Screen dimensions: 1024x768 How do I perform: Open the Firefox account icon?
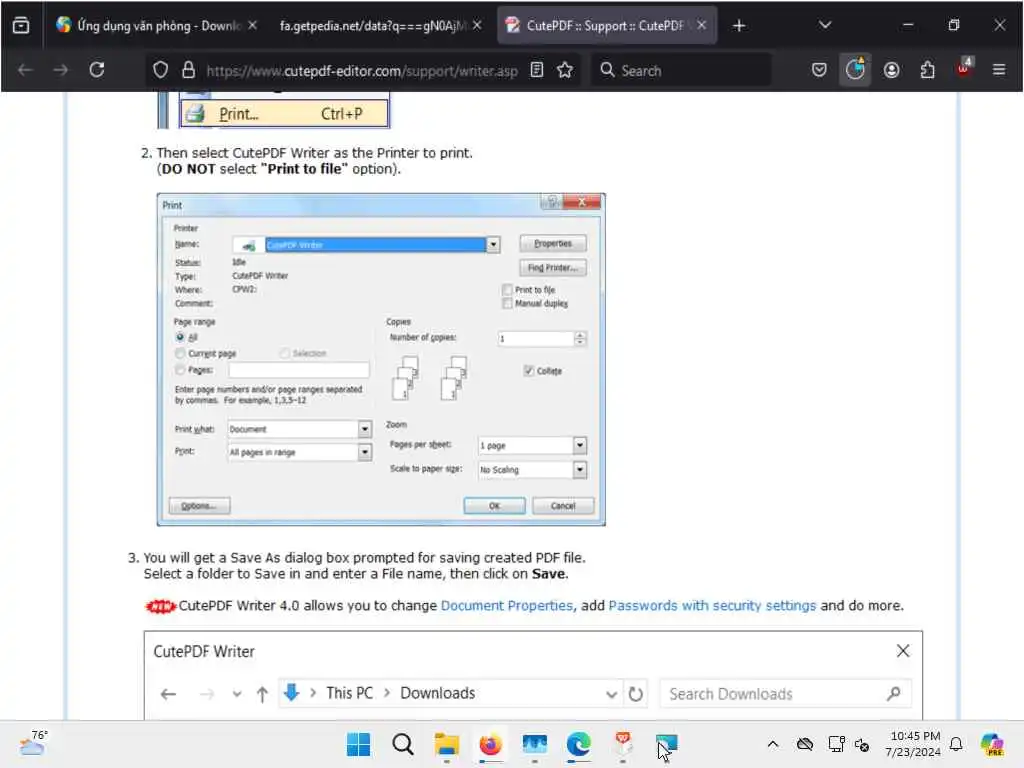point(891,70)
